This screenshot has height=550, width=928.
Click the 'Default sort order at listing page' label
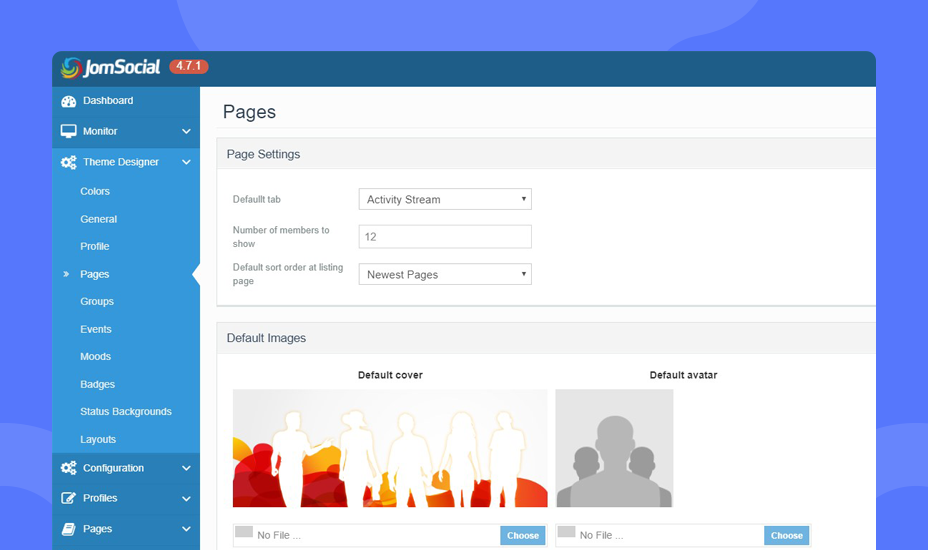point(288,274)
